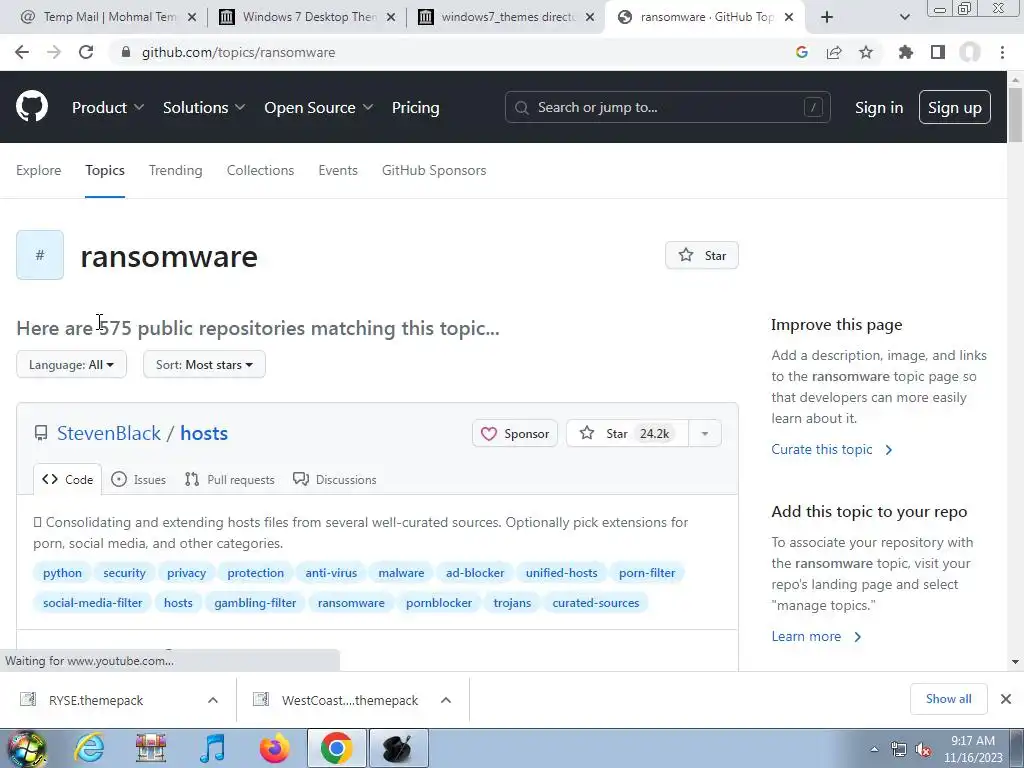1024x768 pixels.
Task: Toggle the Chrome side panel icon
Action: [x=938, y=52]
